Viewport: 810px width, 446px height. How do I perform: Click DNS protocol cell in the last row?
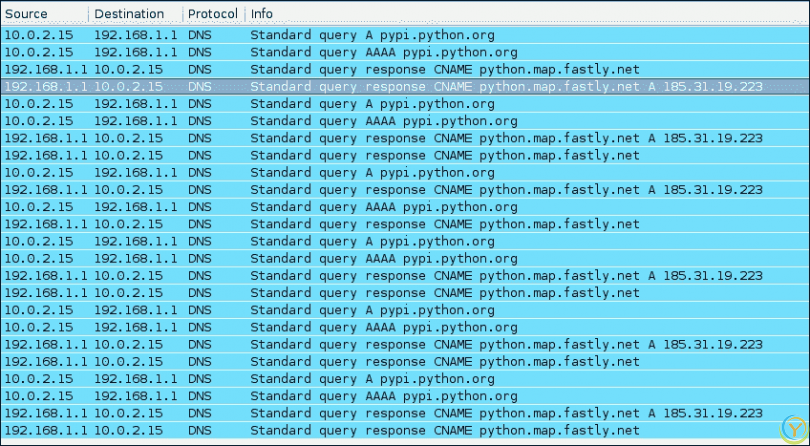coord(199,431)
